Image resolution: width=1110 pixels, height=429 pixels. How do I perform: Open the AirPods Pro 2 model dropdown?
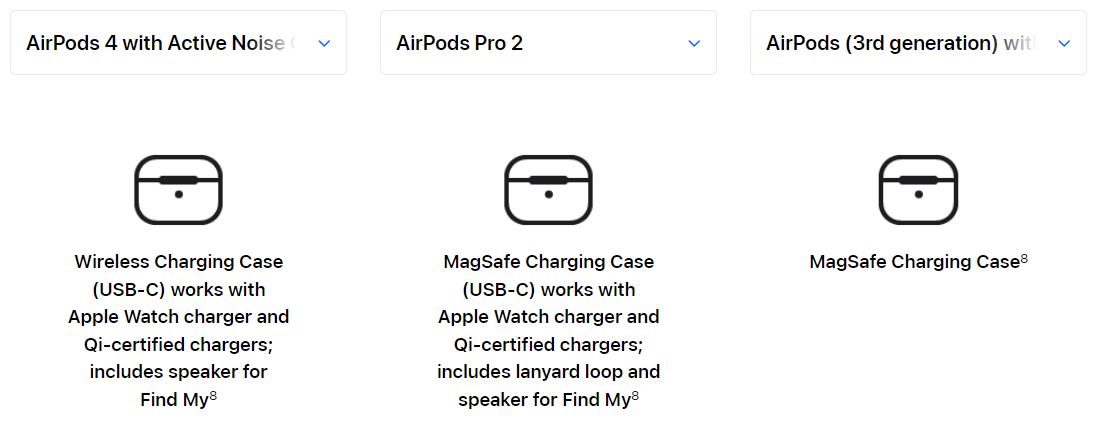point(548,42)
